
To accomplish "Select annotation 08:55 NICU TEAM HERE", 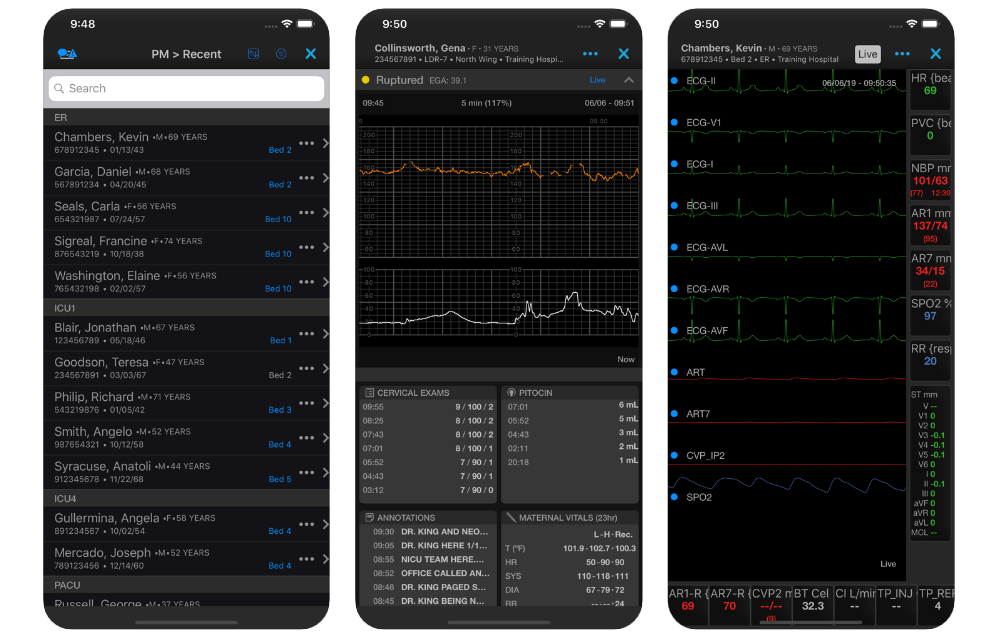I will point(428,560).
